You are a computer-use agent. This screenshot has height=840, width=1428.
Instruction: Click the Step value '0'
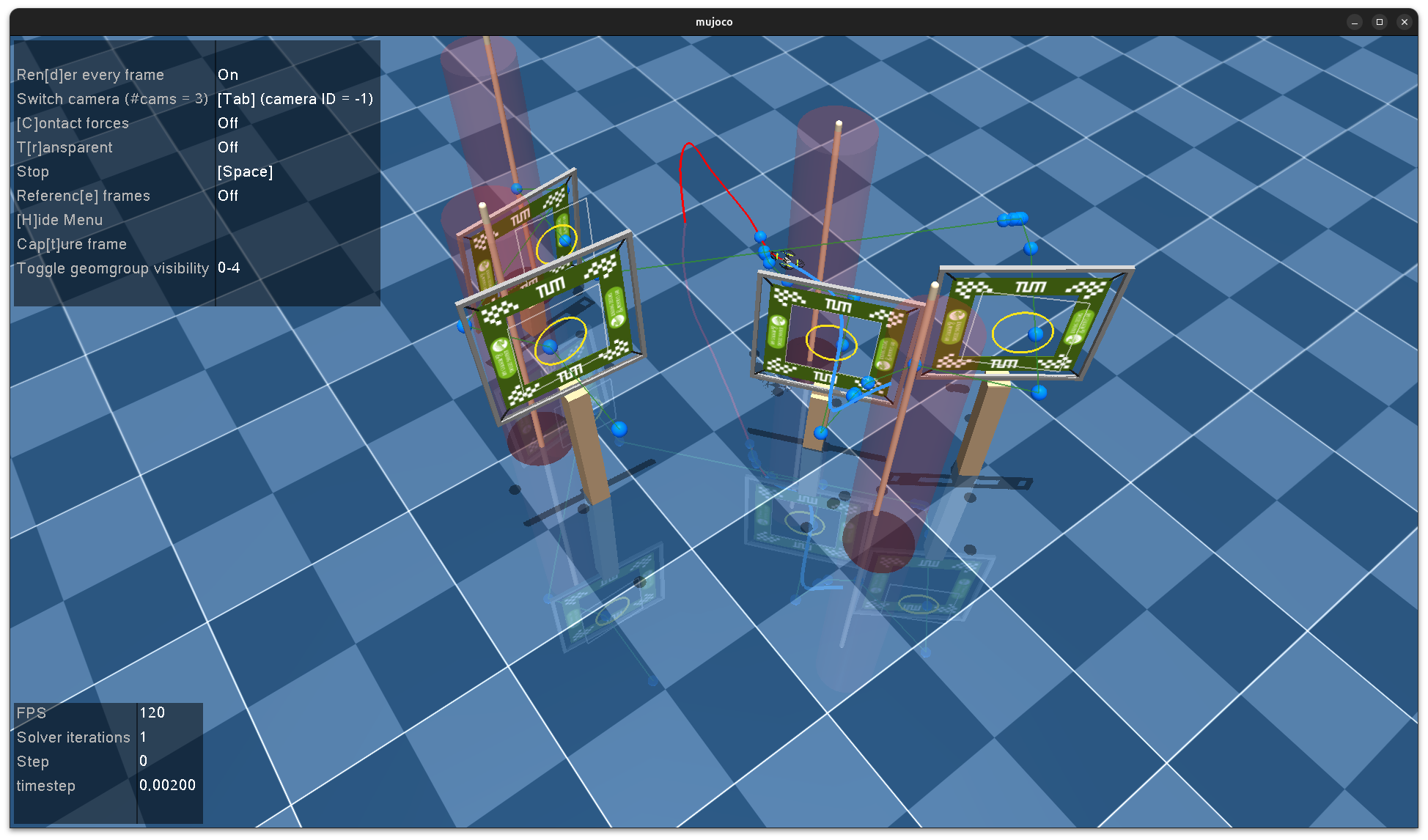(x=144, y=761)
